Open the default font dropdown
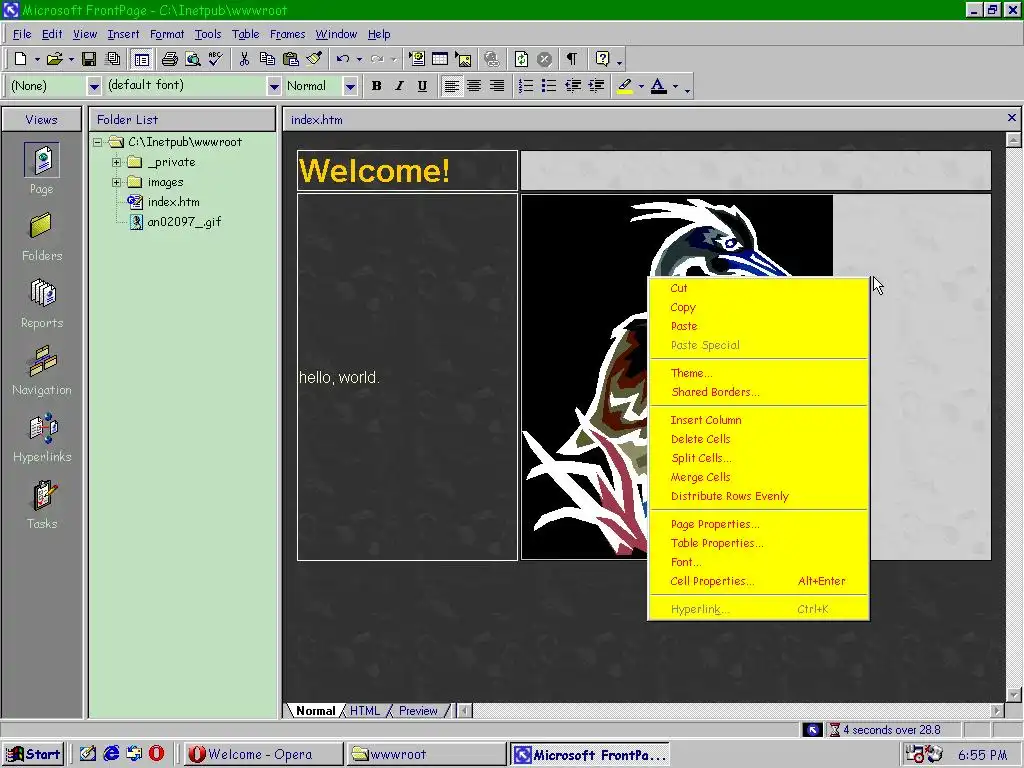The height and width of the screenshot is (768, 1024). point(274,86)
